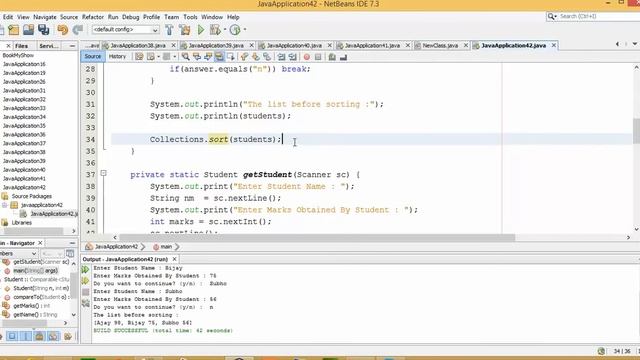640x360 pixels.
Task: Collapse the getStudent method fold marker at line 37
Action: coord(103,173)
